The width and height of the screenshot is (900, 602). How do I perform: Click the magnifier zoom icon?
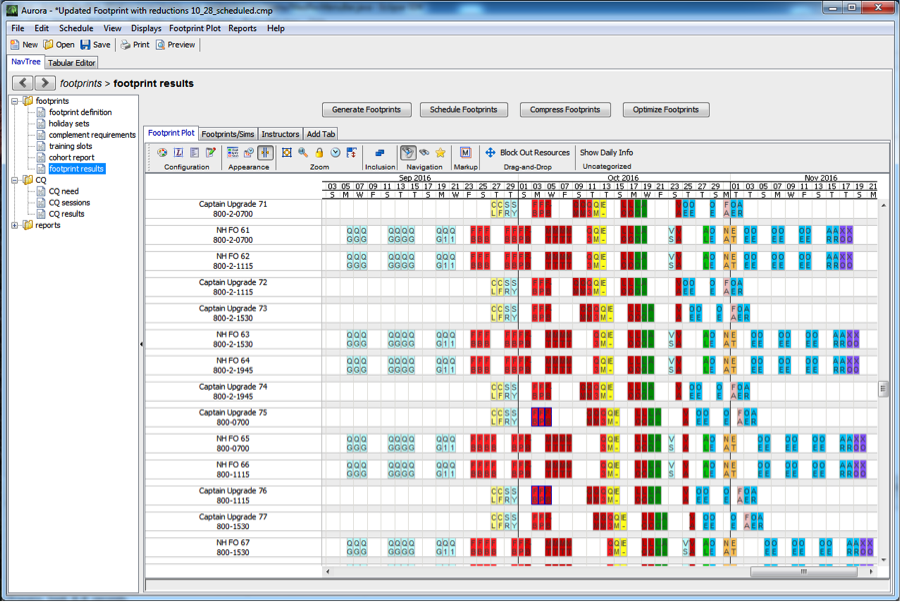point(302,153)
